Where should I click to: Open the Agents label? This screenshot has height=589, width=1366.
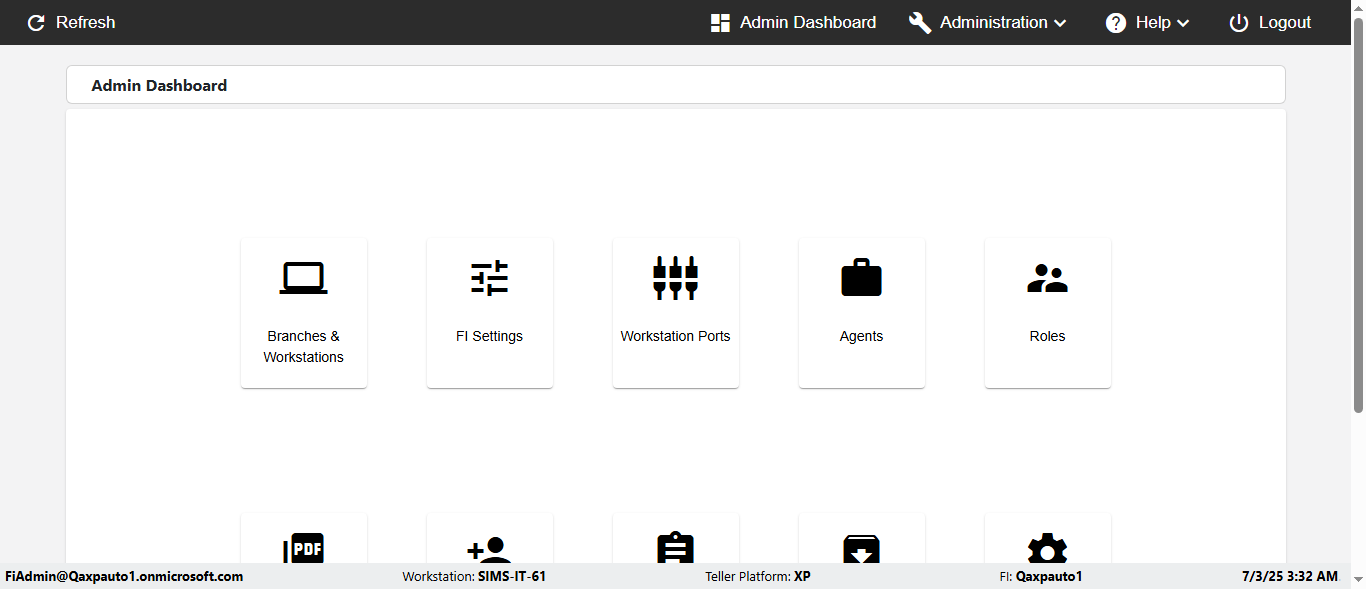862,336
